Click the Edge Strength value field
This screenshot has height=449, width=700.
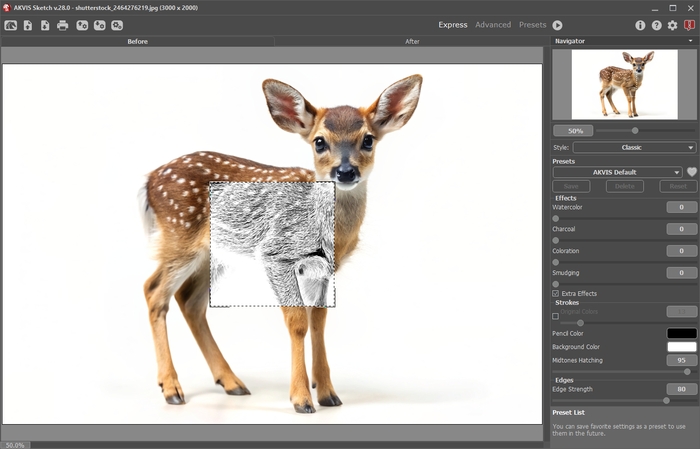click(x=681, y=389)
